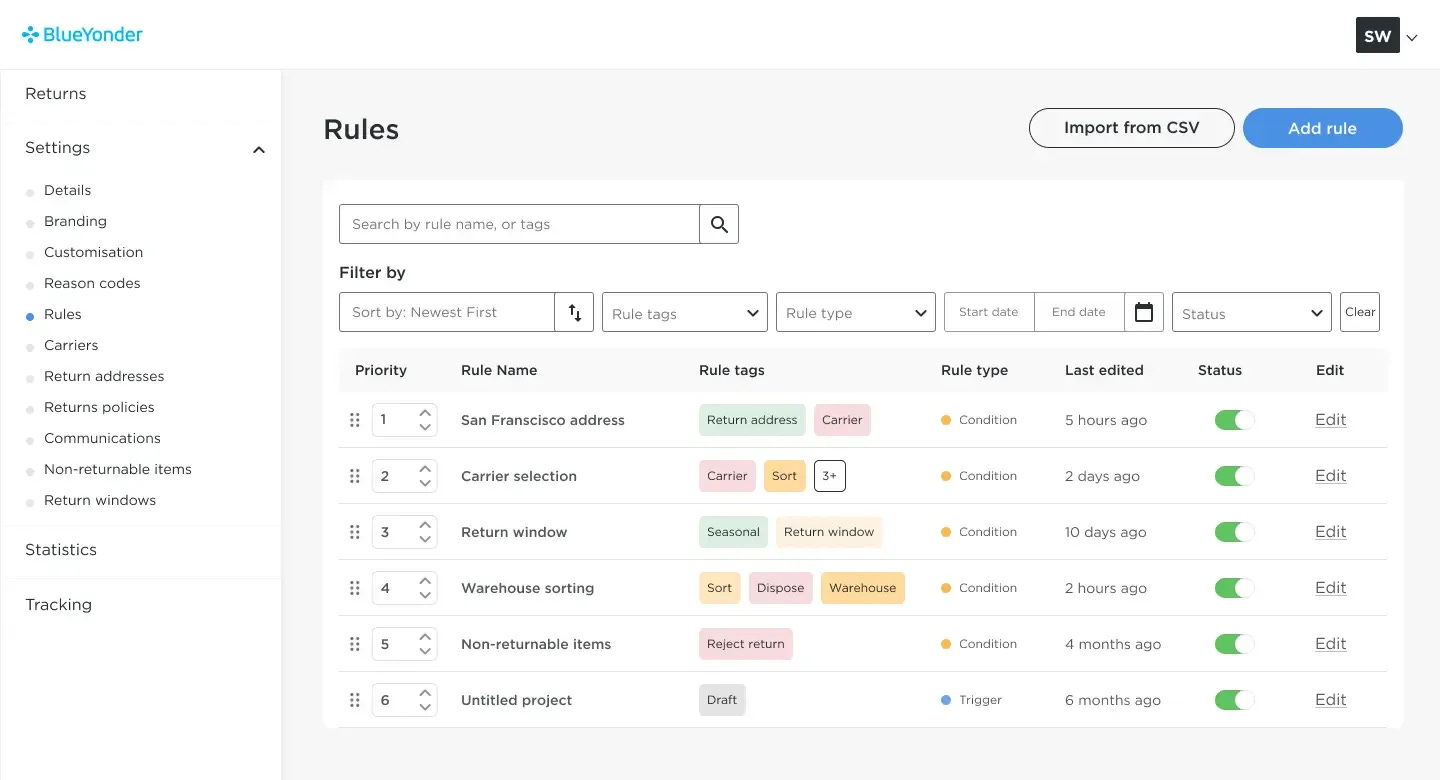
Task: Click the Warehouse tag
Action: point(863,588)
